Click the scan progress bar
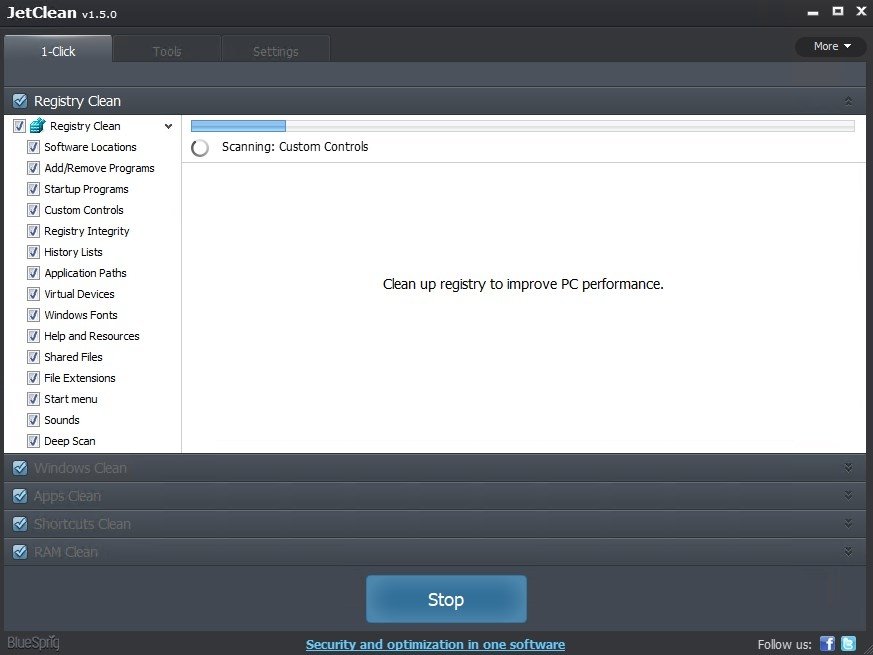The height and width of the screenshot is (655, 873). [x=522, y=126]
